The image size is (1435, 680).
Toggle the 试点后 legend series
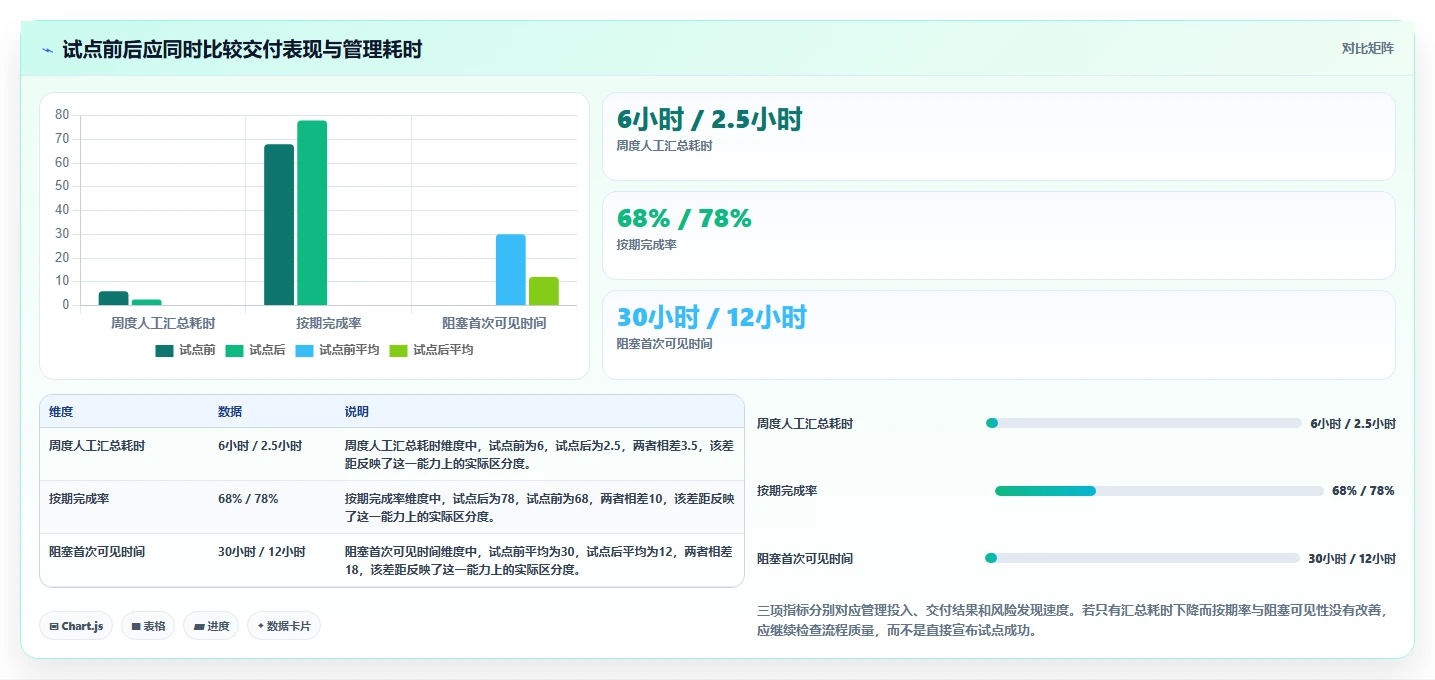point(255,350)
